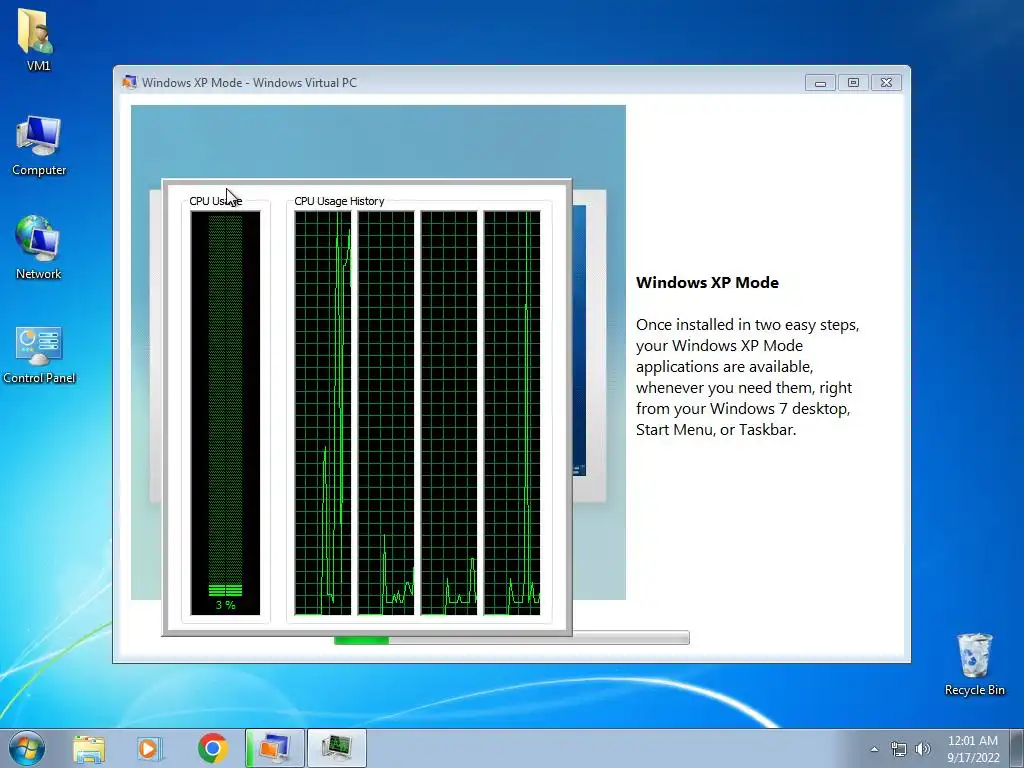
Task: Launch Windows Explorer from the taskbar
Action: pyautogui.click(x=89, y=748)
